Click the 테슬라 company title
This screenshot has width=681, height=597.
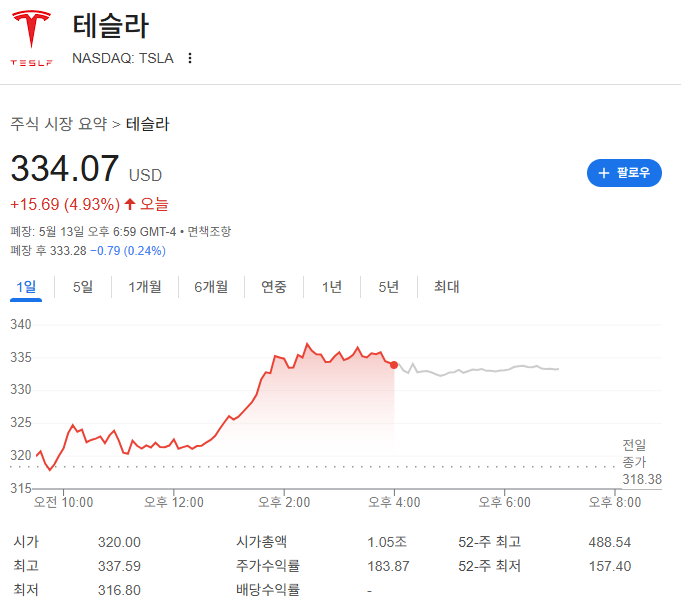(x=111, y=26)
